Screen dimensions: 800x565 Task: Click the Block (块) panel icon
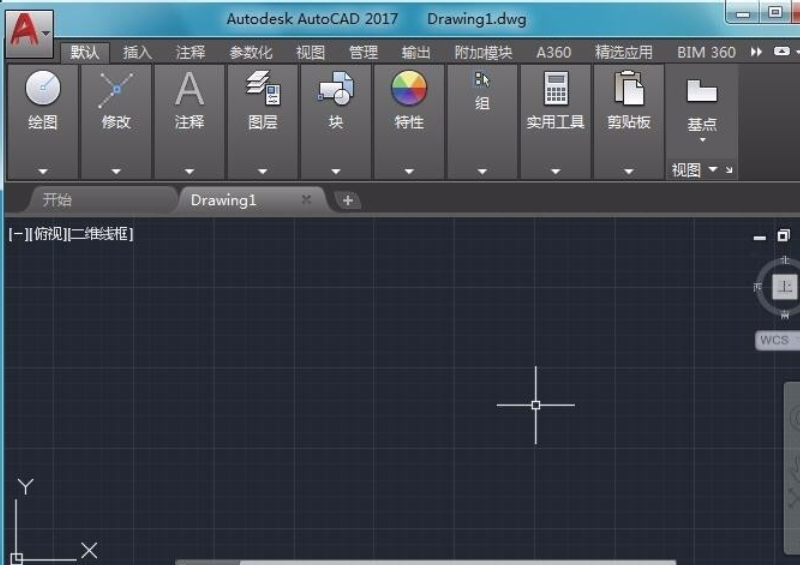tap(335, 88)
